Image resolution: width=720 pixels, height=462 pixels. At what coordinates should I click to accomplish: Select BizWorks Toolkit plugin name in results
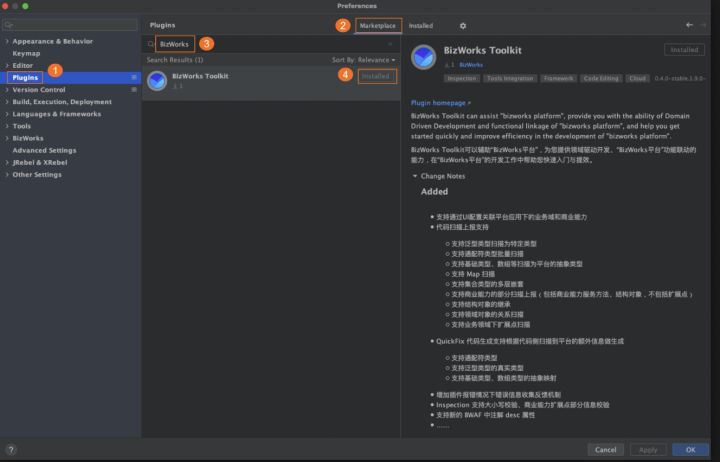tap(200, 76)
